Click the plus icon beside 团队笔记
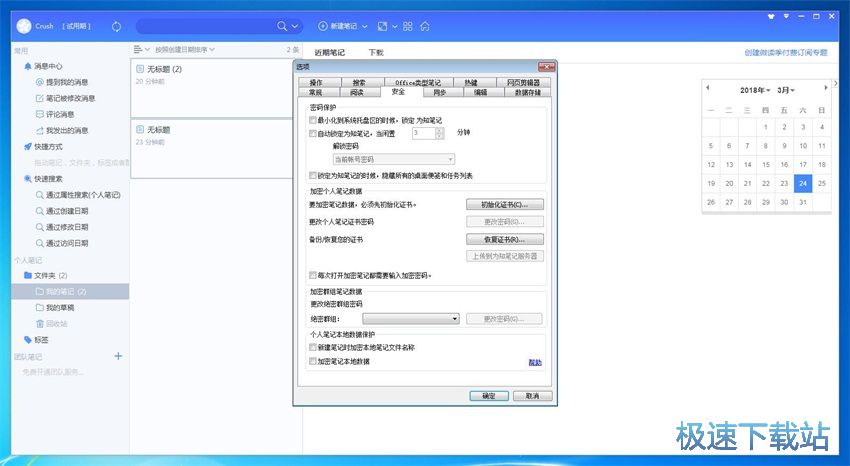The width and height of the screenshot is (850, 466). [118, 356]
